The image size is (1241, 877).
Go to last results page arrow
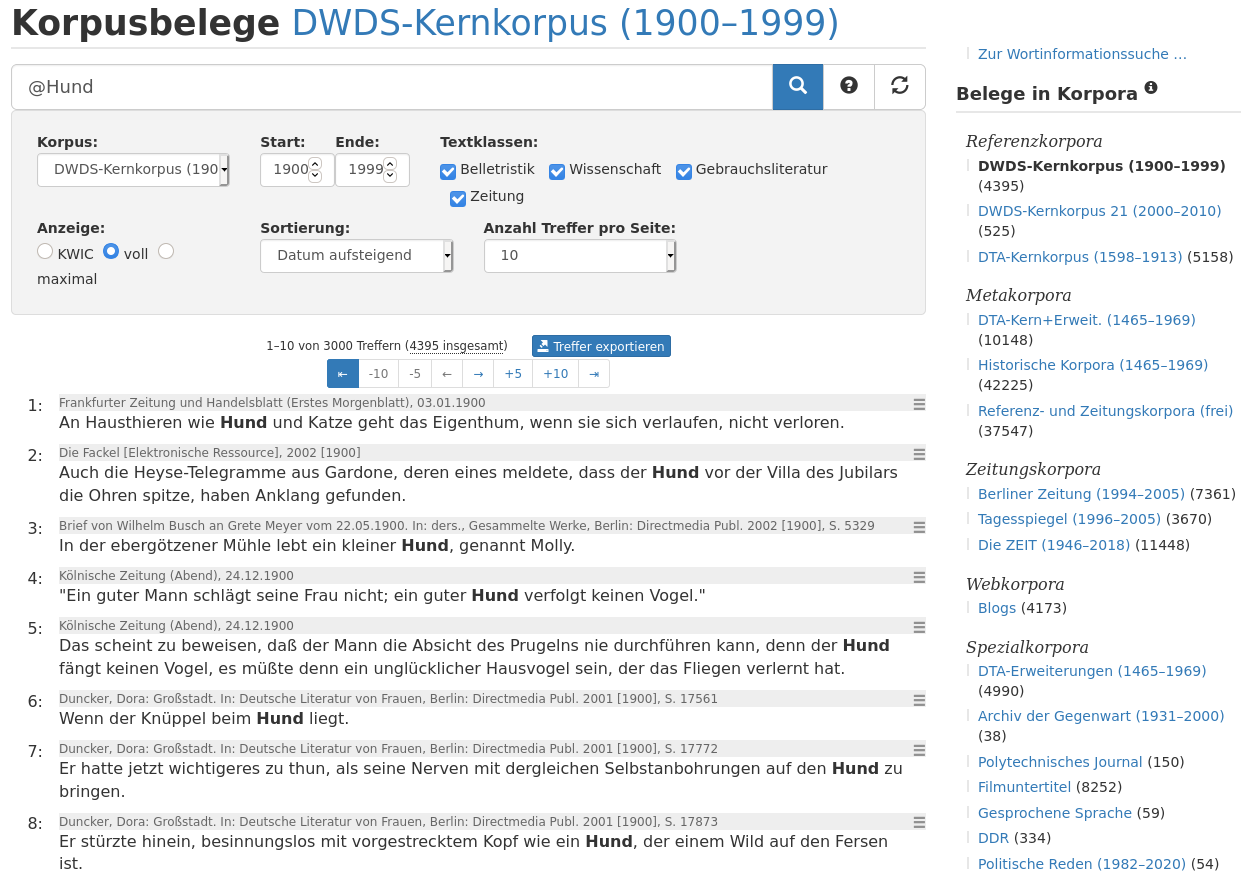pyautogui.click(x=594, y=374)
